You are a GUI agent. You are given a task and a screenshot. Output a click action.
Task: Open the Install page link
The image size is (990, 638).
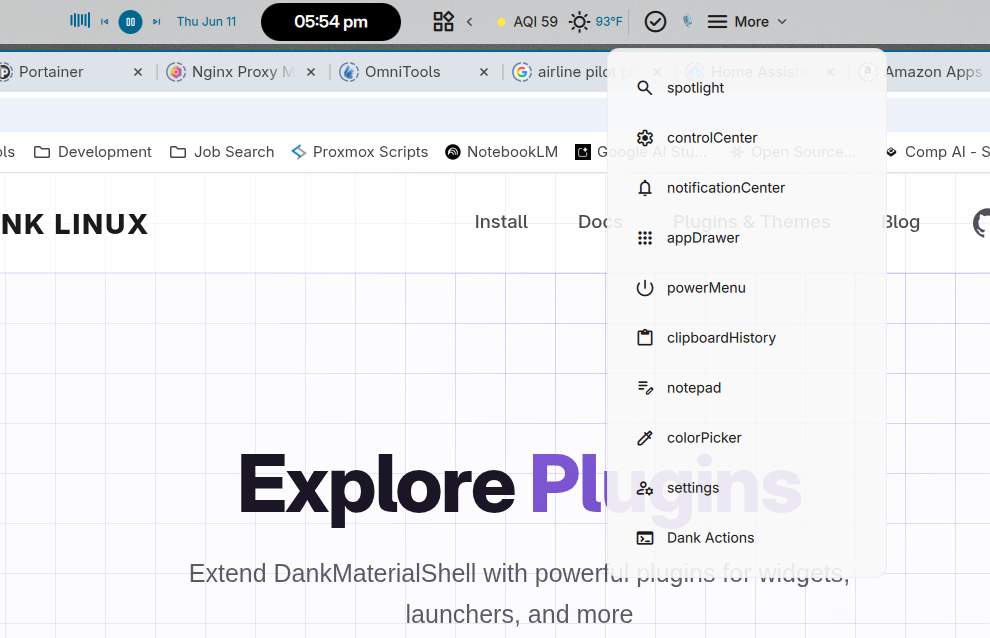point(501,222)
